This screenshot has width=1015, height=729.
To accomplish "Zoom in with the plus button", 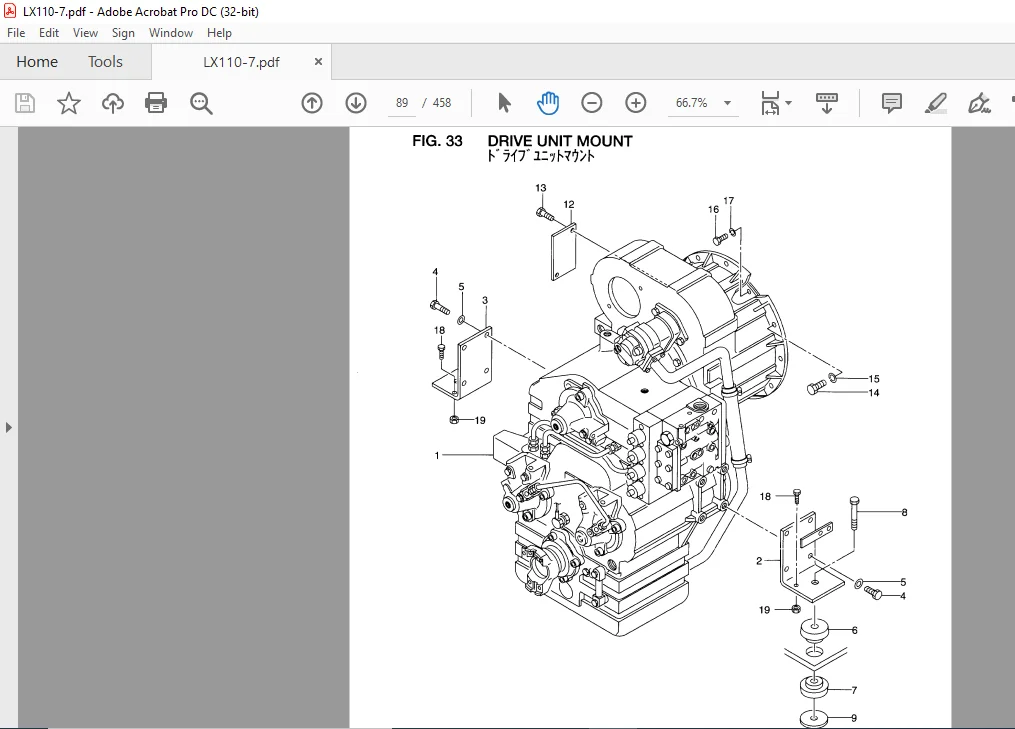I will tap(636, 103).
